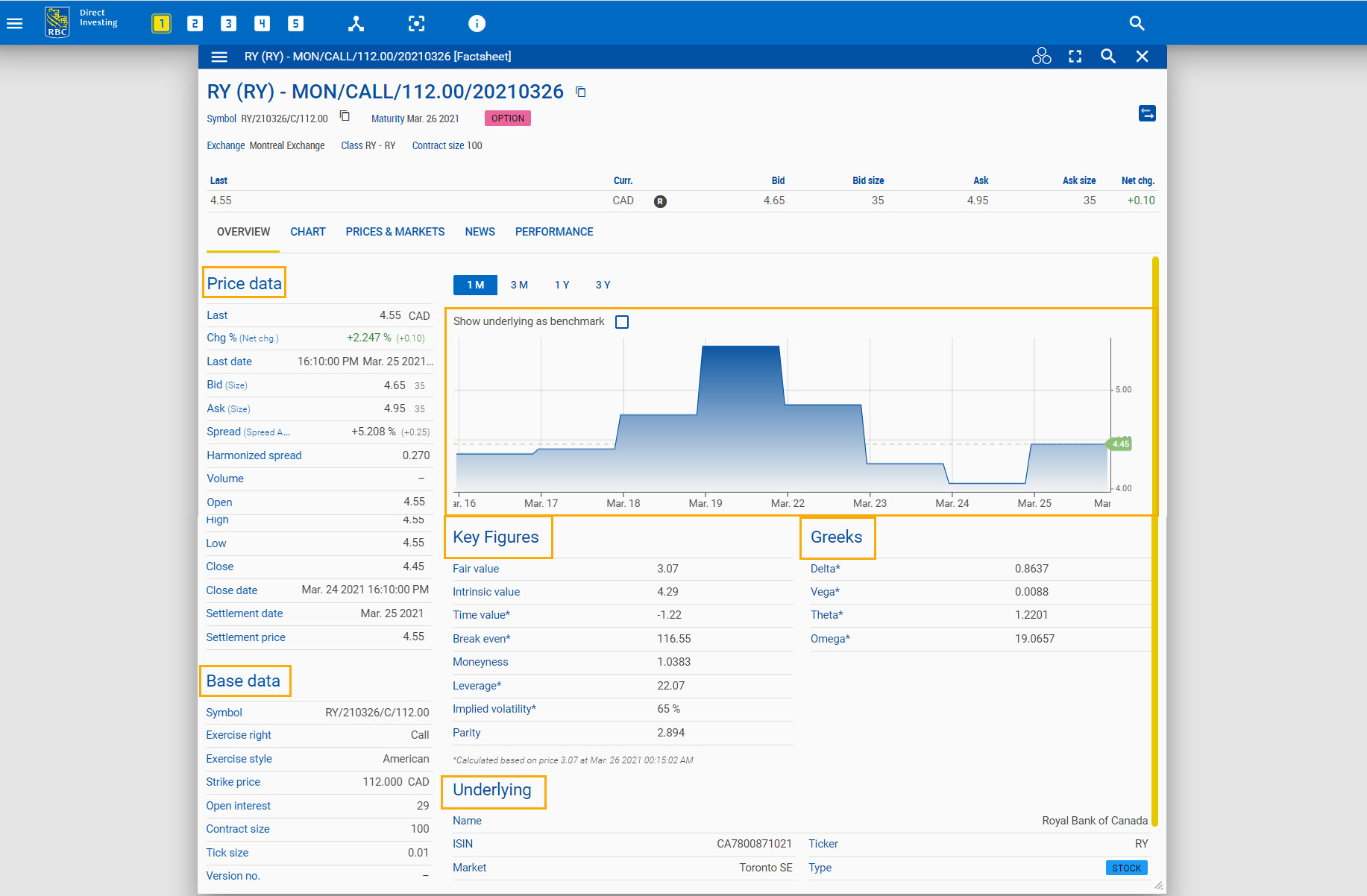Copy the option symbol RY/210326/C/112.00
Viewport: 1367px width, 896px height.
click(345, 116)
